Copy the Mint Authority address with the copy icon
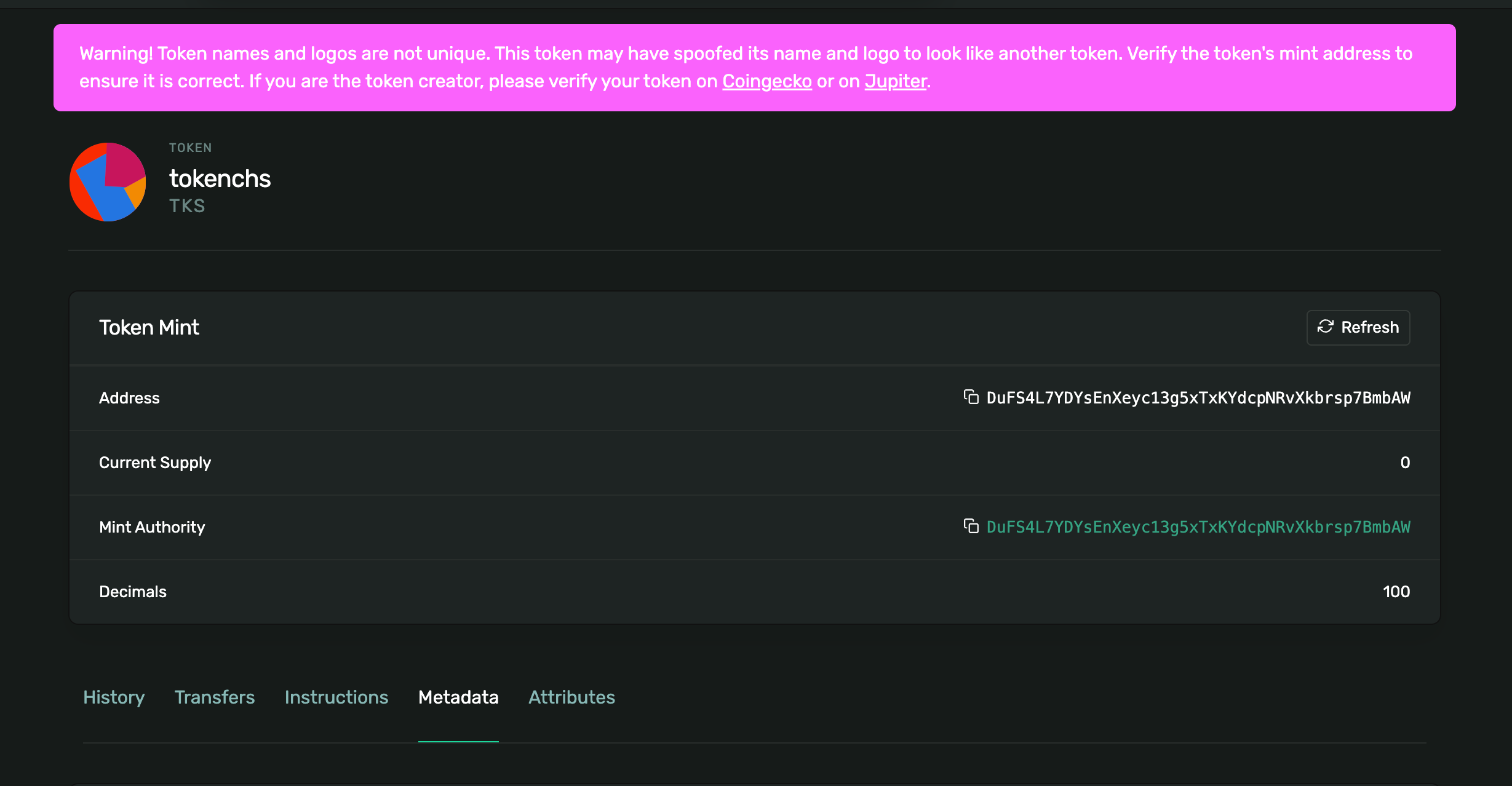 (x=971, y=526)
